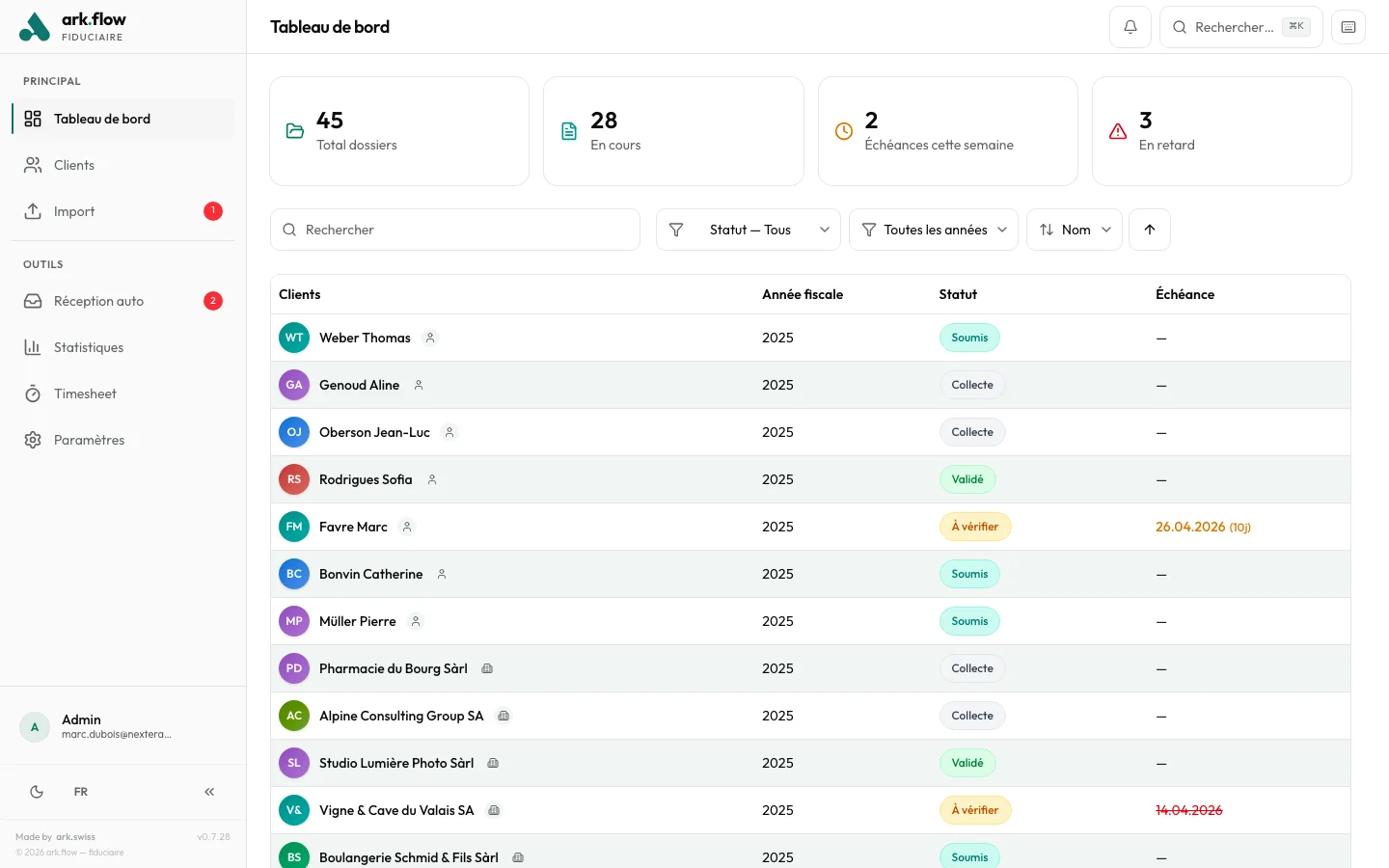Image resolution: width=1389 pixels, height=868 pixels.
Task: Click the En retard warning triangle icon
Action: [x=1118, y=131]
